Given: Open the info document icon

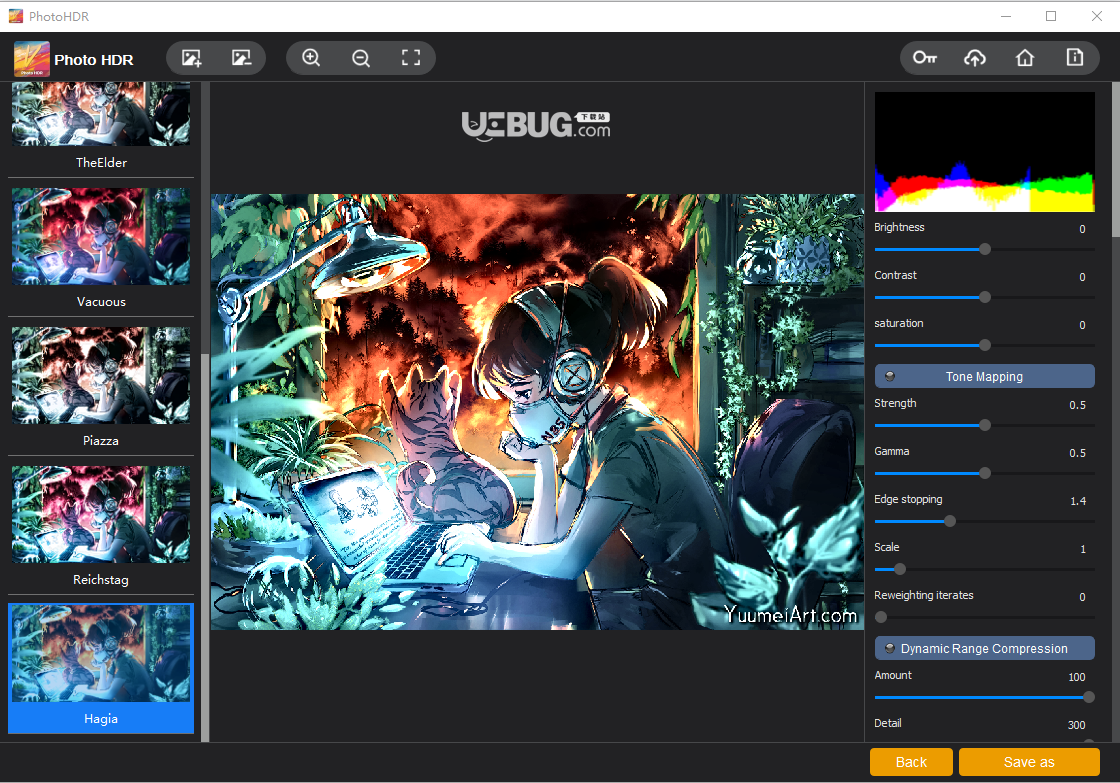Looking at the screenshot, I should [1074, 58].
